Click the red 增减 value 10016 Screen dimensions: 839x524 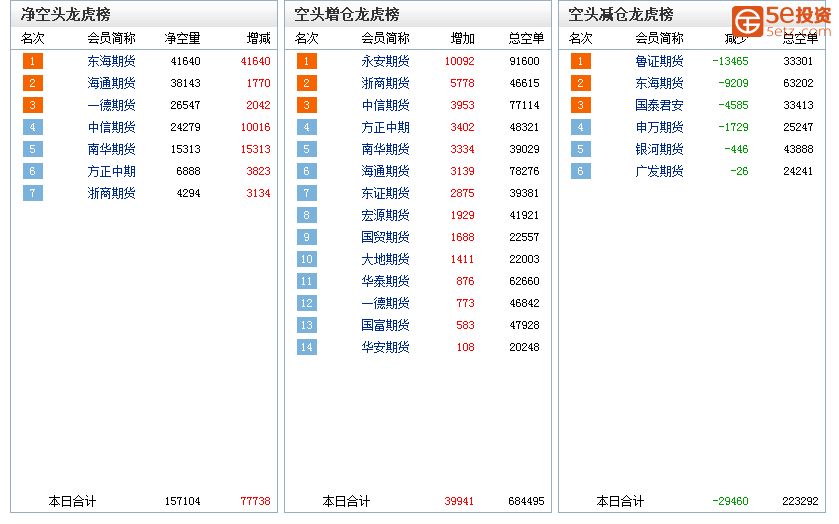(255, 127)
